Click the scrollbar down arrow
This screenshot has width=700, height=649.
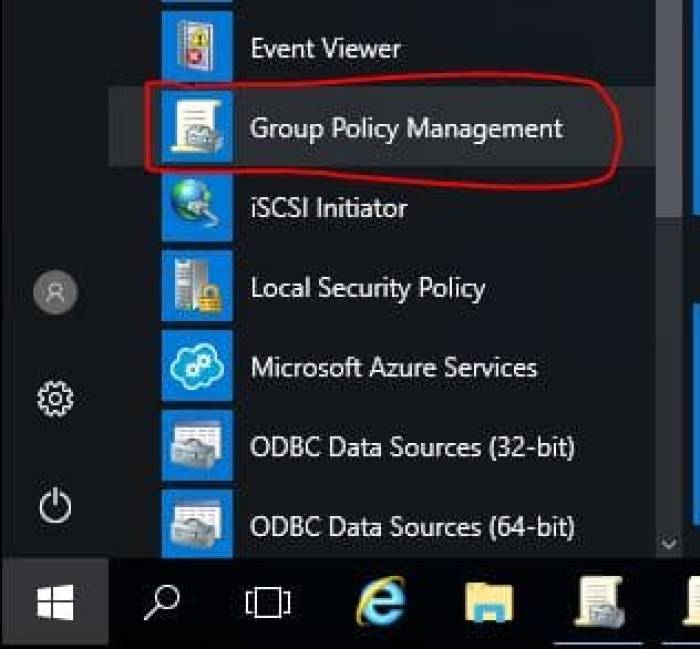[669, 544]
